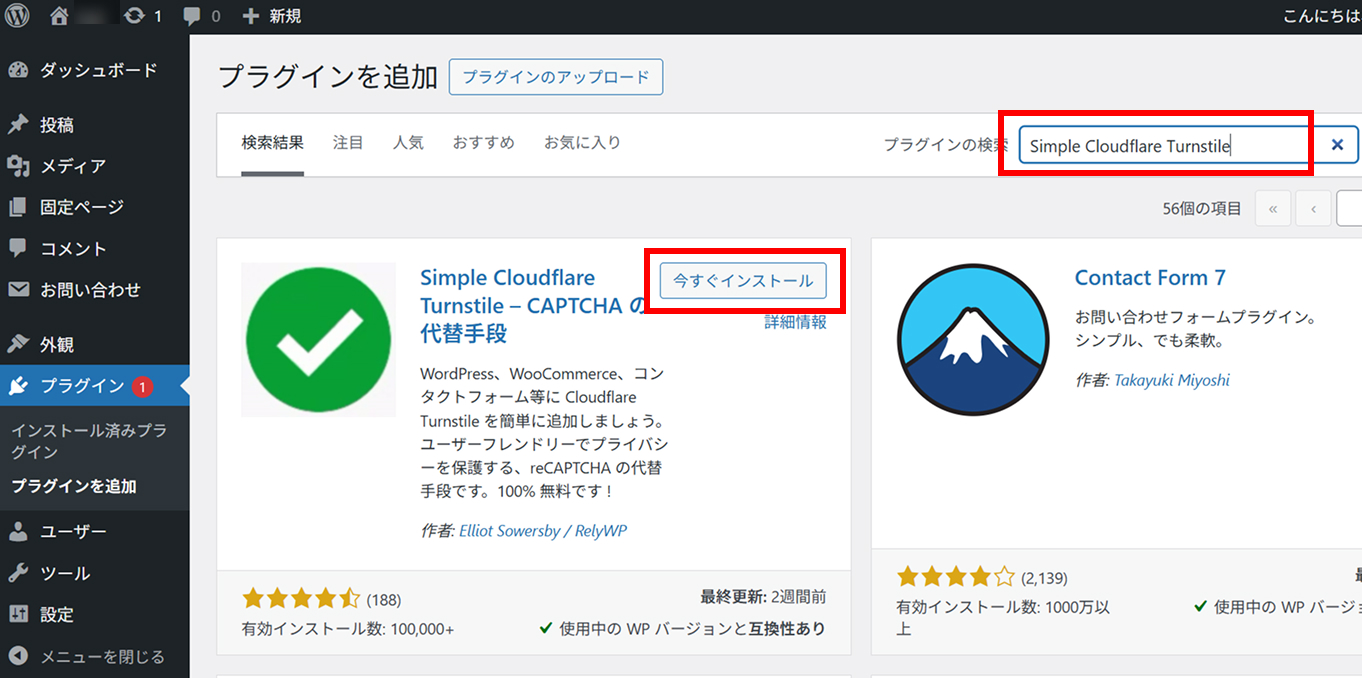Image resolution: width=1362 pixels, height=678 pixels.
Task: Open the updates refresh icon
Action: [x=134, y=16]
